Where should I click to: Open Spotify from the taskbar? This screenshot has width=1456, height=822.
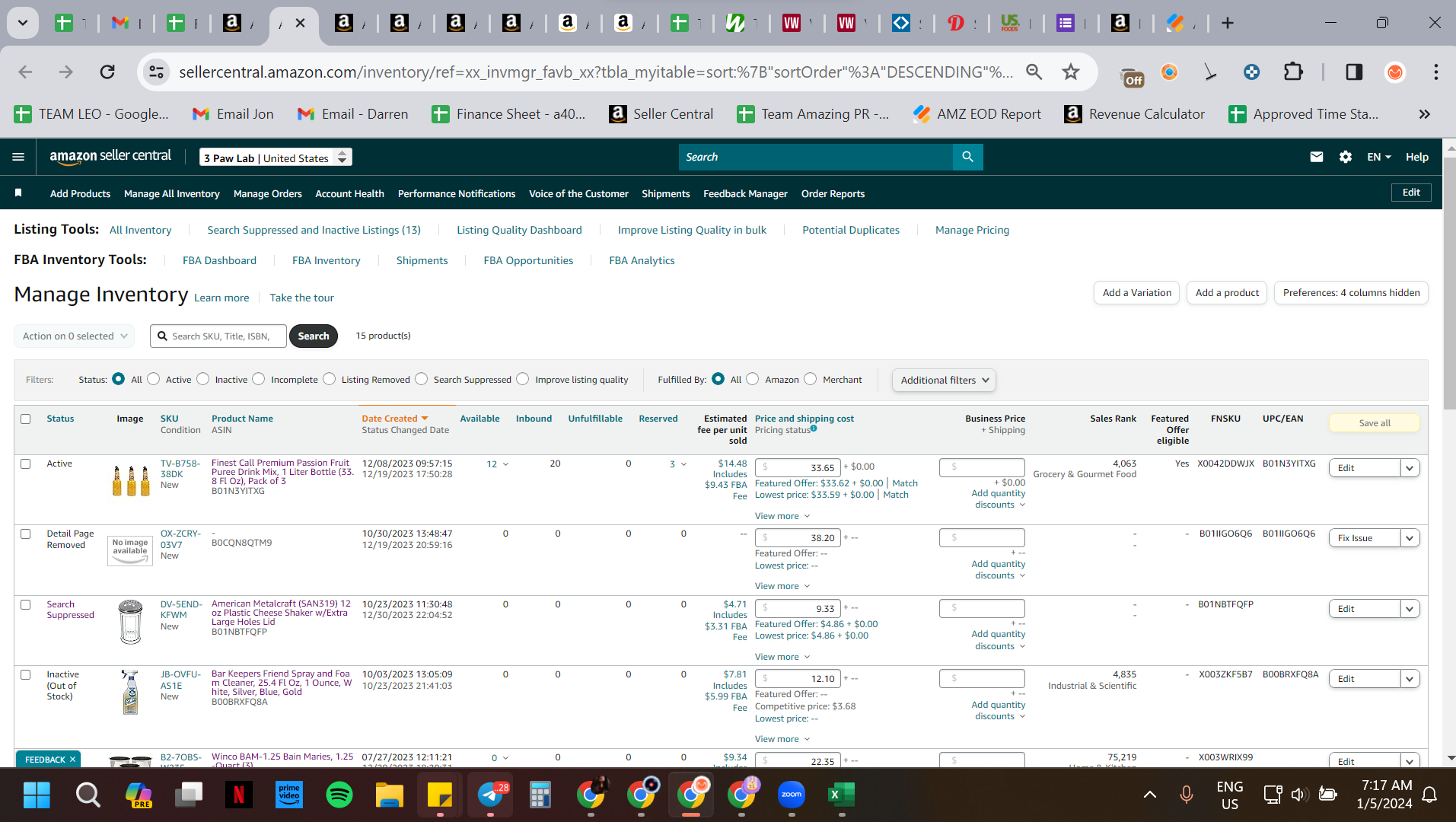pos(339,795)
